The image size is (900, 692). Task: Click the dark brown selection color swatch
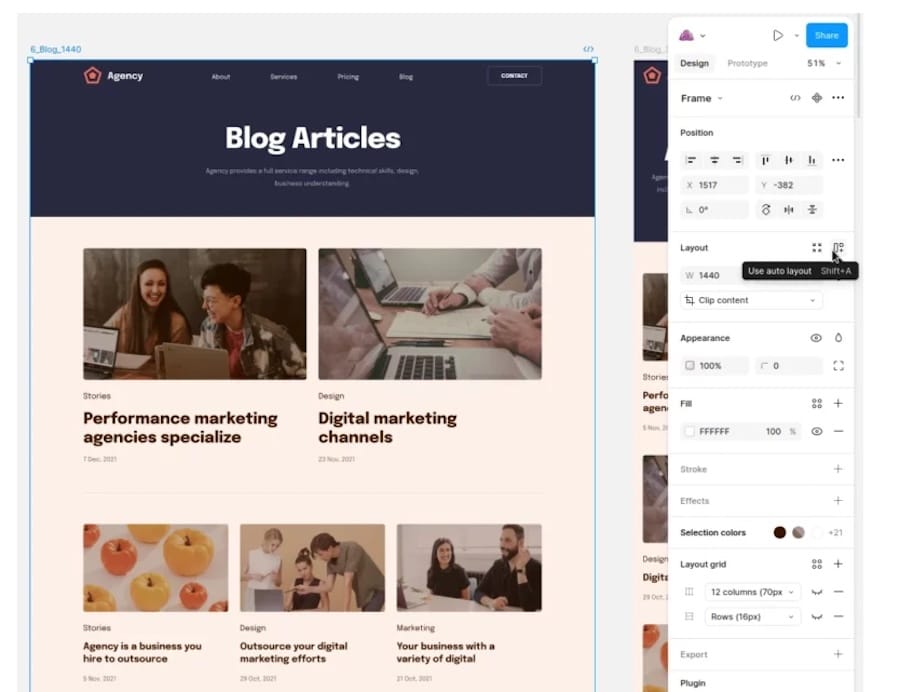(x=779, y=533)
